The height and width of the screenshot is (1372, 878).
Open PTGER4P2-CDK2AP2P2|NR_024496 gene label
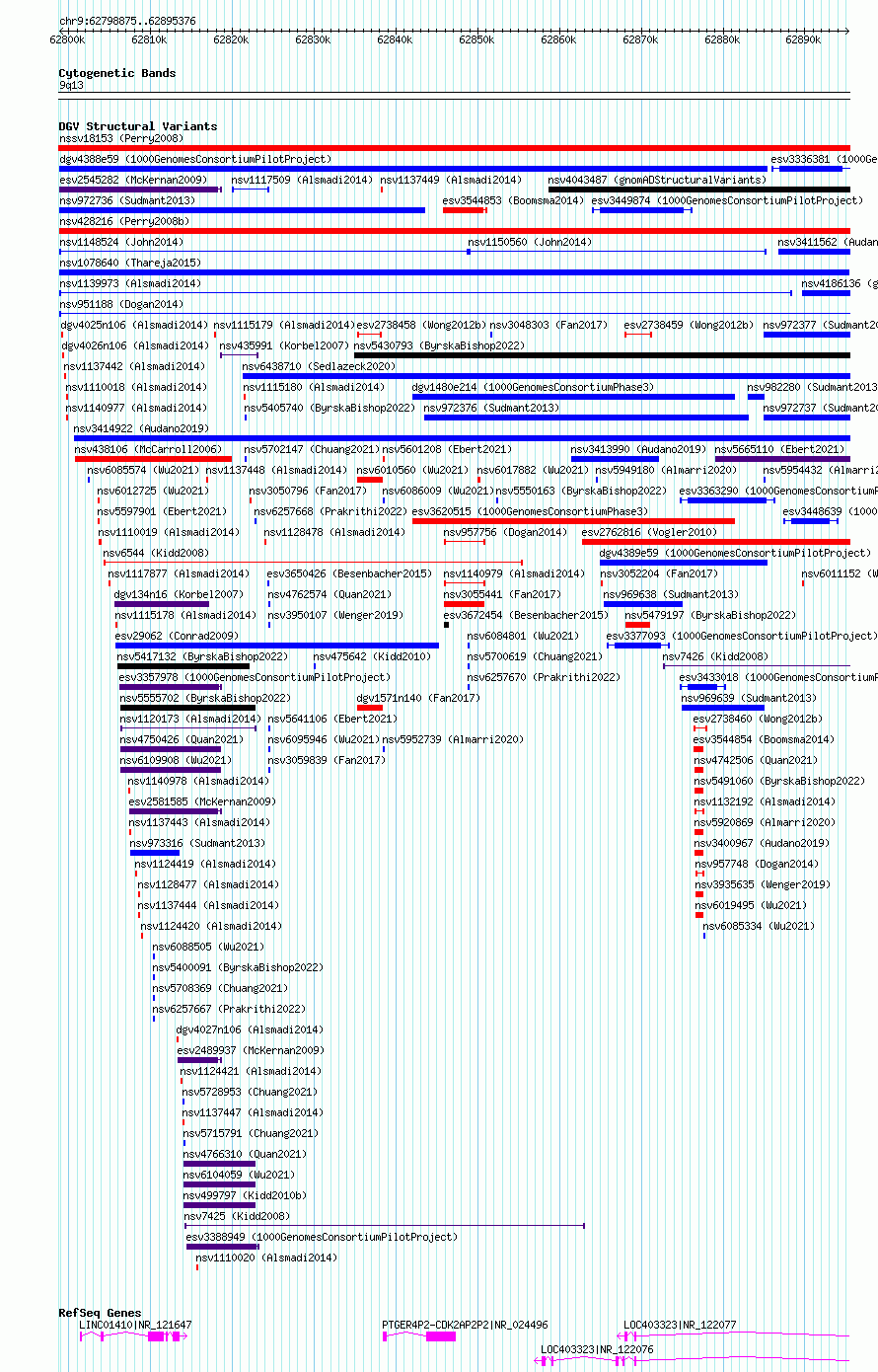pos(466,1325)
